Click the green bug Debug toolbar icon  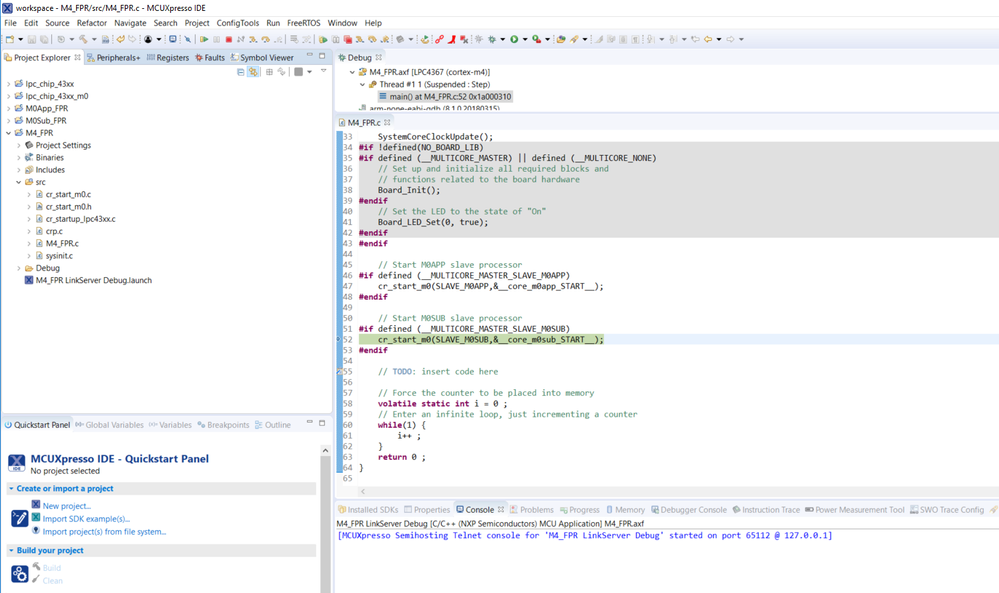tap(492, 39)
